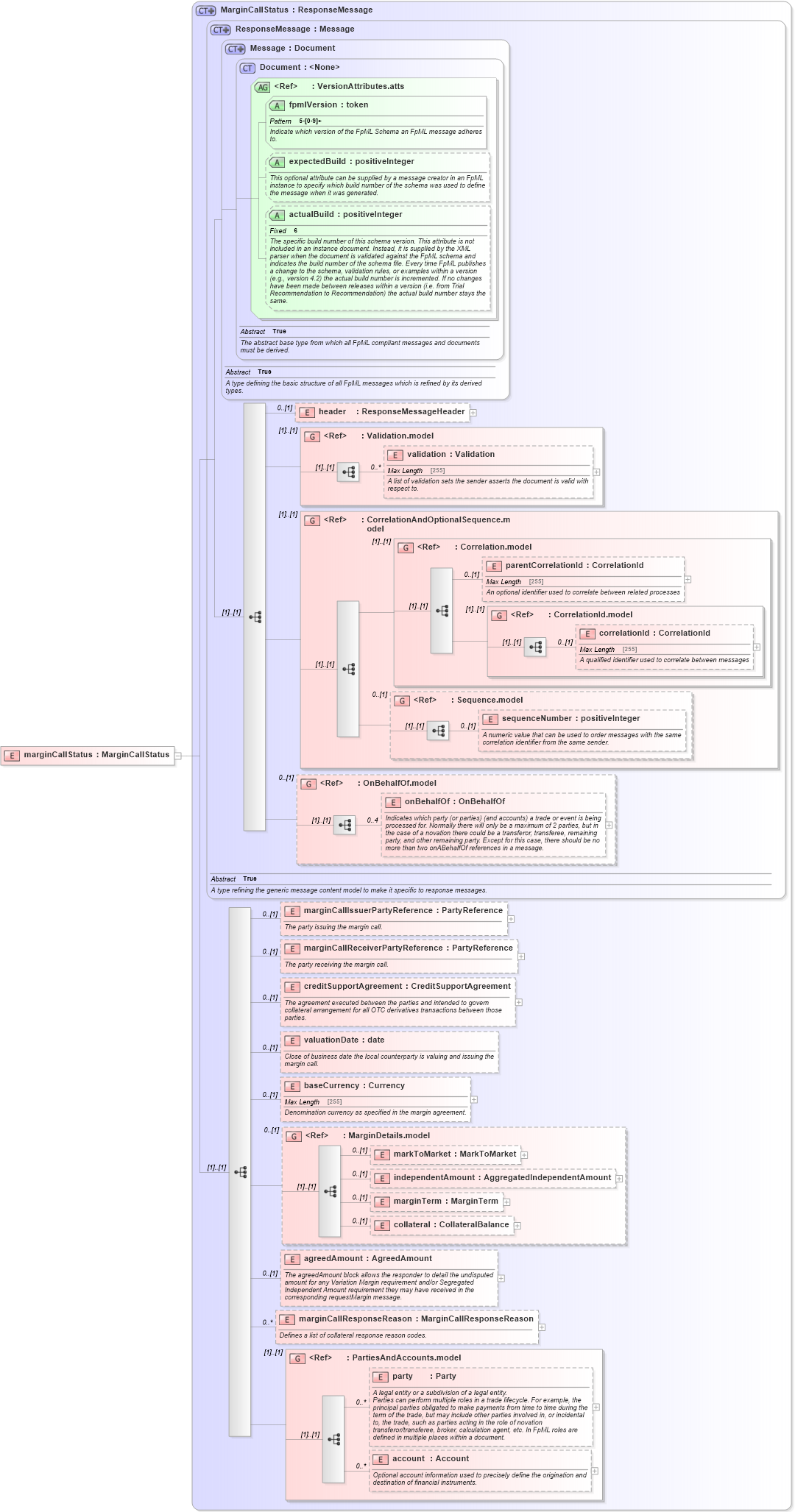The image size is (795, 1512).
Task: Click the sequence compositor in Sequence.model
Action: 438,731
